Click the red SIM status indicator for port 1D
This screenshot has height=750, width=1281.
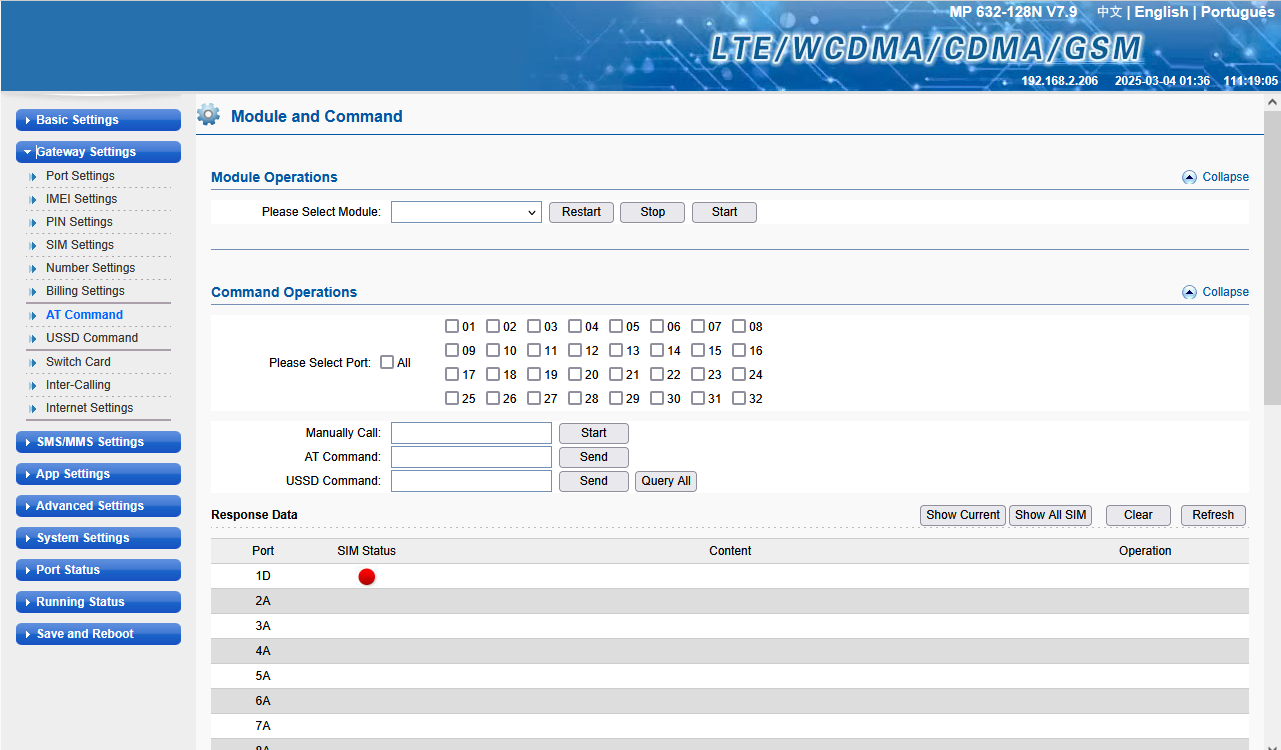367,577
